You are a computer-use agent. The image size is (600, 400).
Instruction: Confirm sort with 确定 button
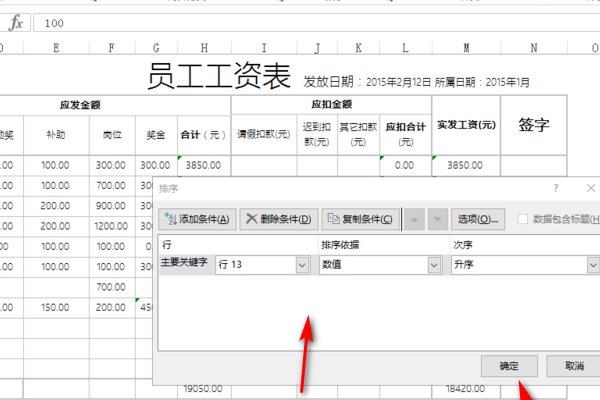[x=509, y=366]
